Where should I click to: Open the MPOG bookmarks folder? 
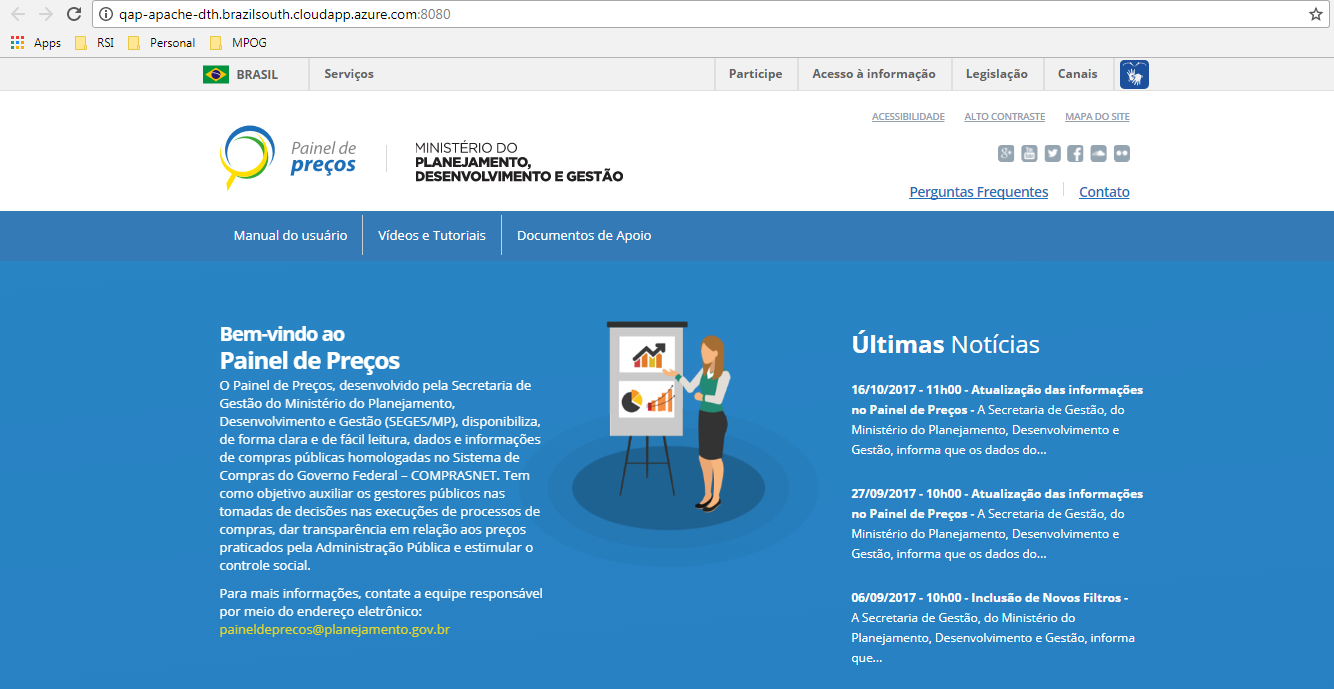(238, 43)
